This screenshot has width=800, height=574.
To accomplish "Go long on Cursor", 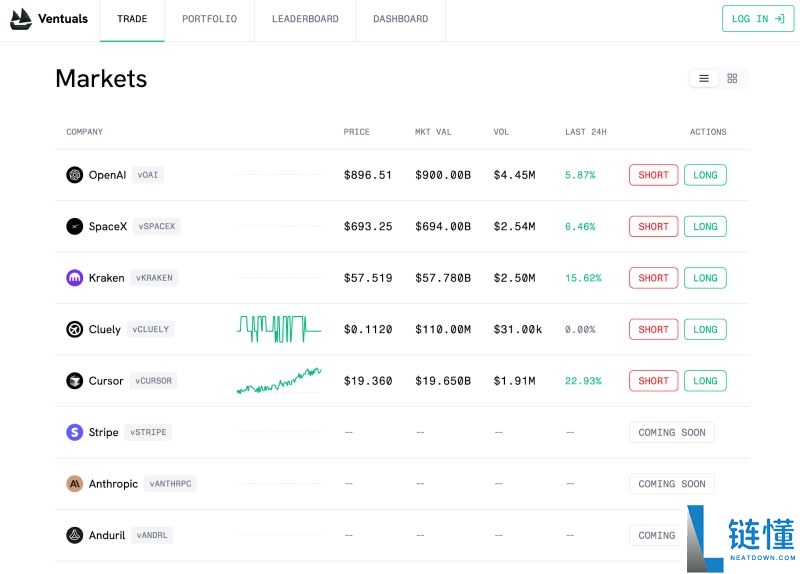I will click(x=705, y=381).
